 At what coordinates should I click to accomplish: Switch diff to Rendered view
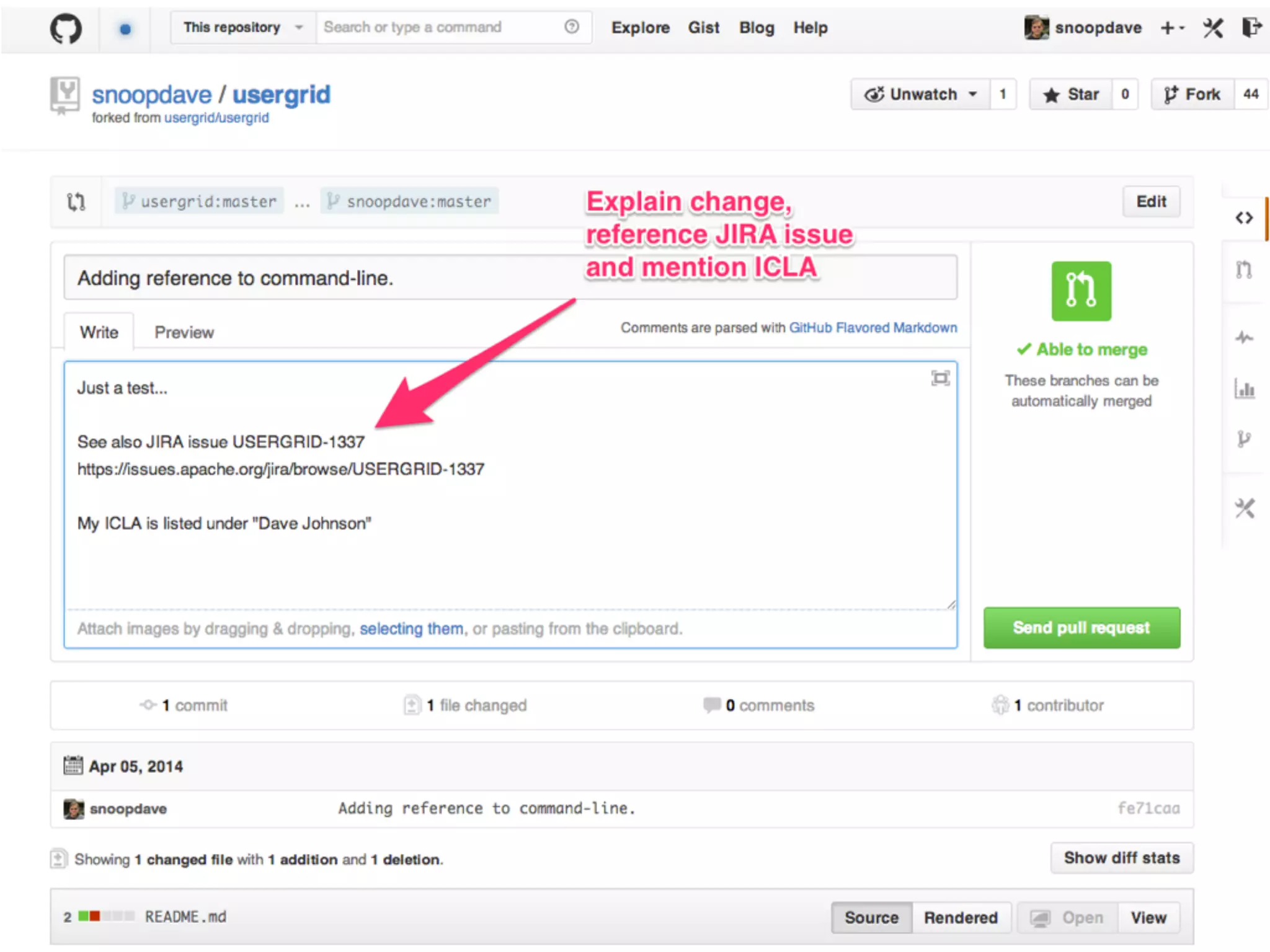point(961,917)
